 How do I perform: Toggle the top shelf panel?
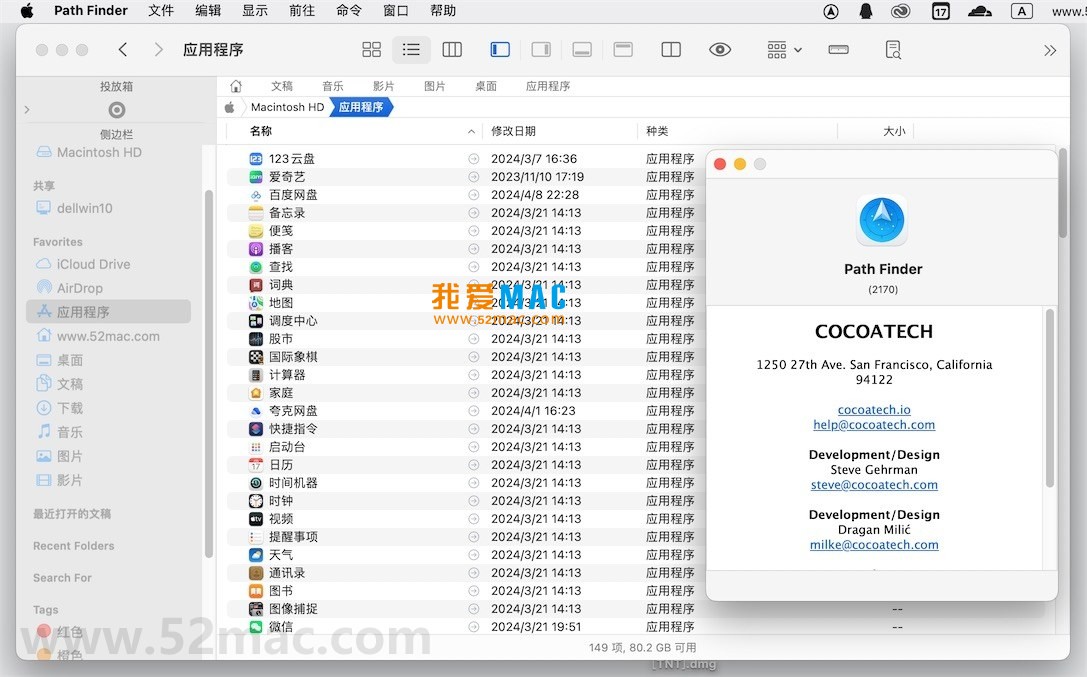(x=623, y=49)
